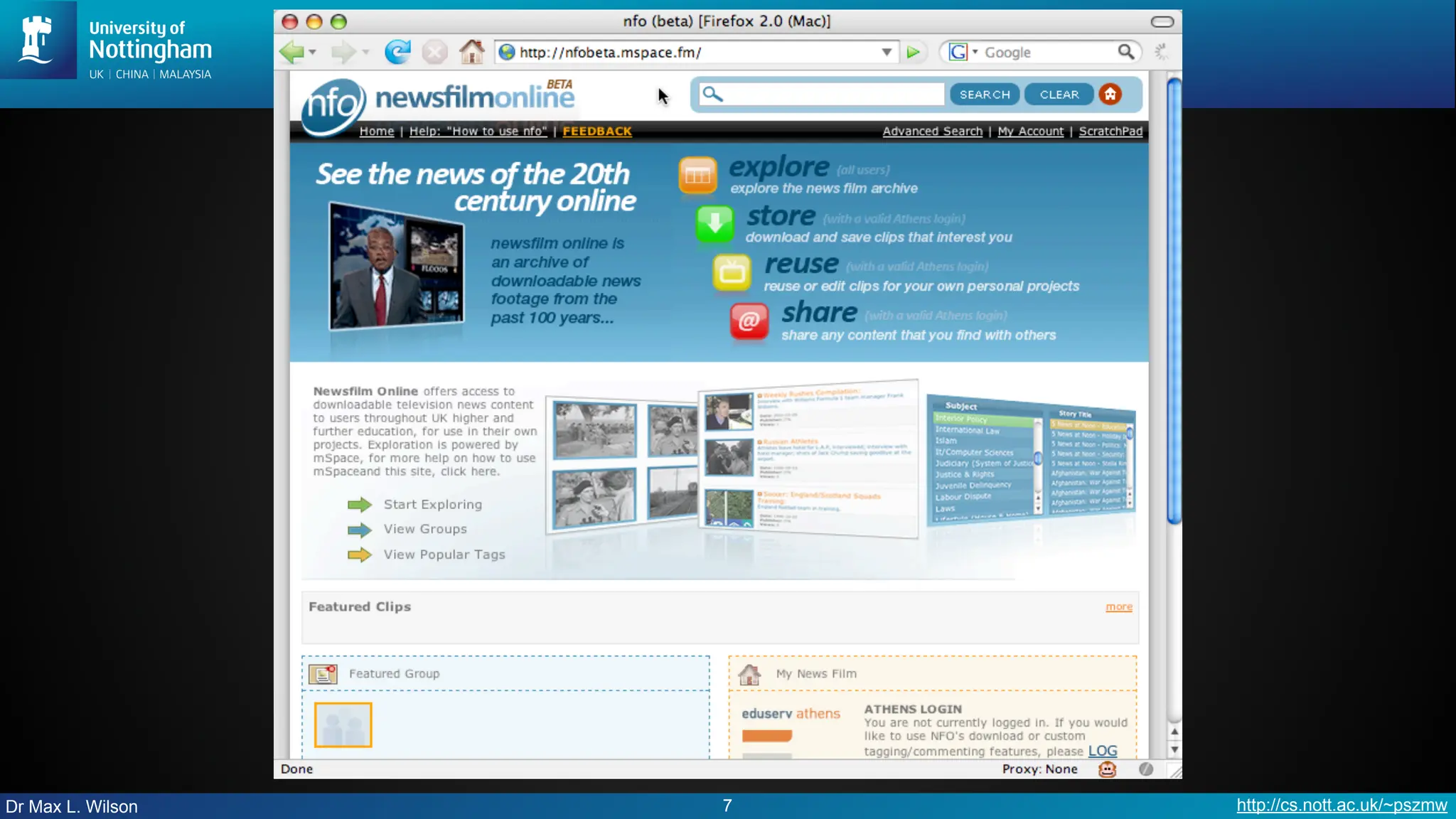This screenshot has width=1456, height=819.
Task: Click the FEEDBACK link
Action: coord(596,131)
